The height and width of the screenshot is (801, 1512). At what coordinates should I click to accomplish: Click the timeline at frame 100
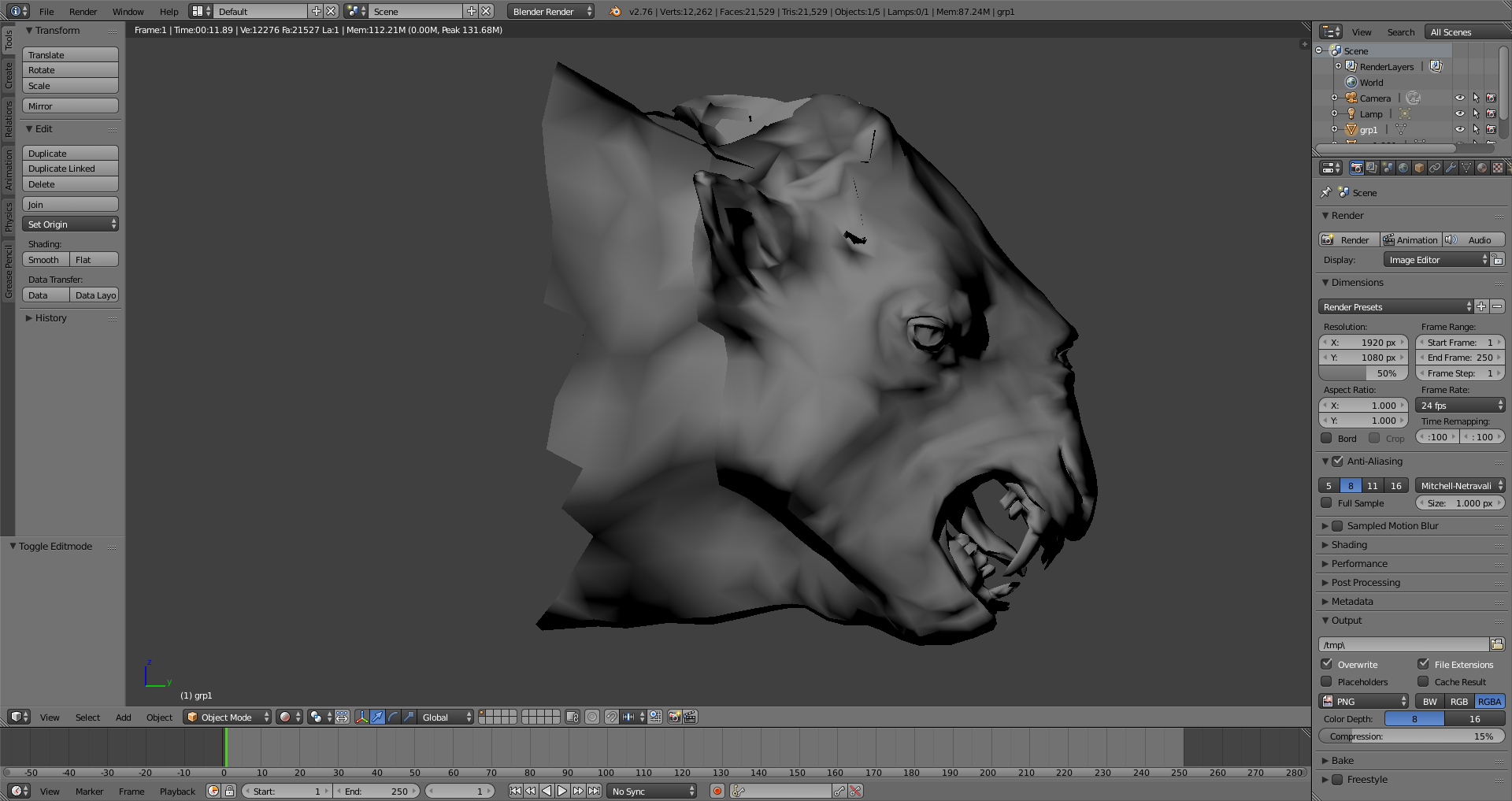point(606,747)
